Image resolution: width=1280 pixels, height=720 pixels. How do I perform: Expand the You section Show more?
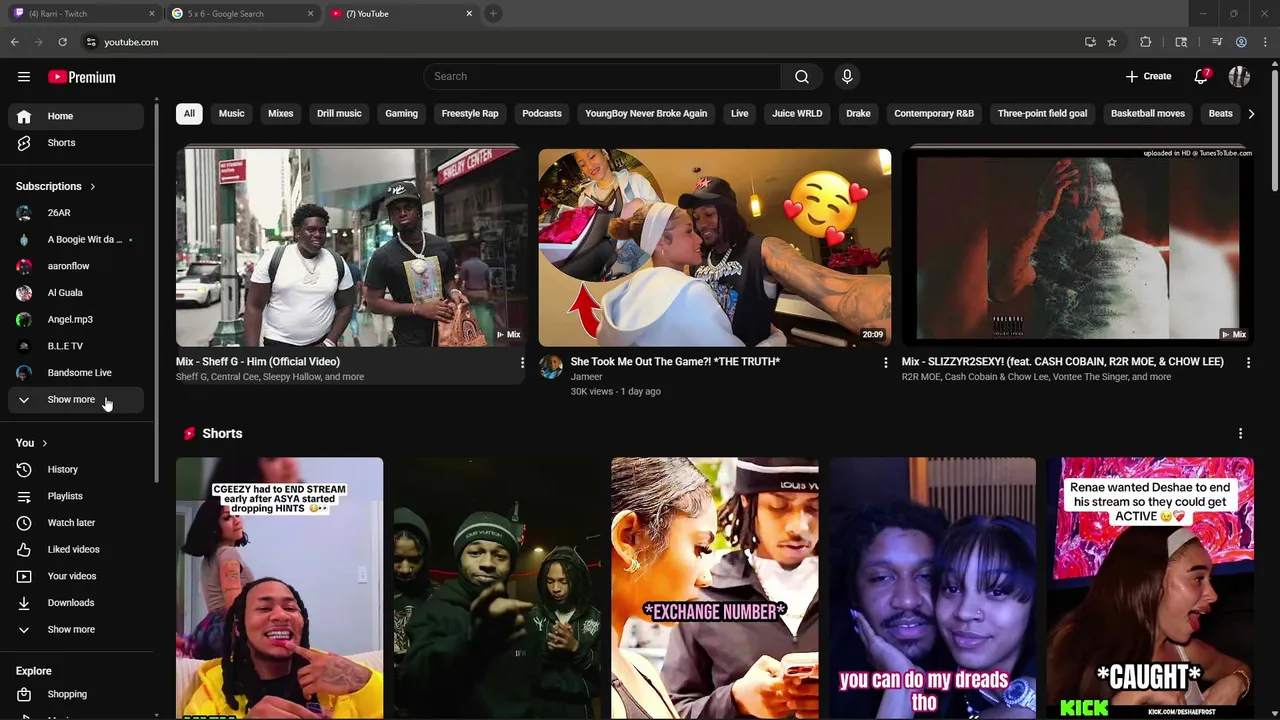(x=76, y=630)
